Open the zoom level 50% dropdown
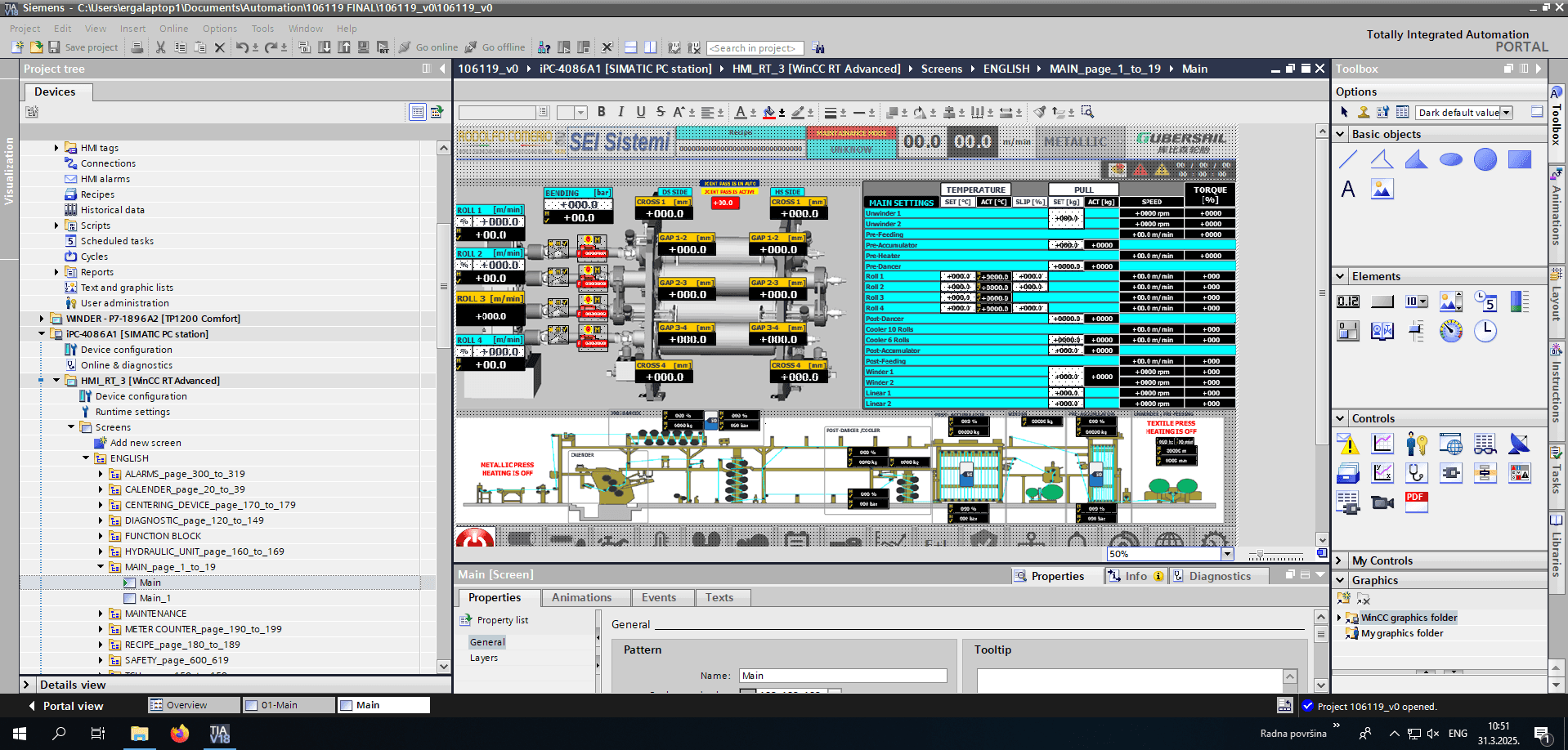This screenshot has width=1568, height=750. pyautogui.click(x=1227, y=554)
